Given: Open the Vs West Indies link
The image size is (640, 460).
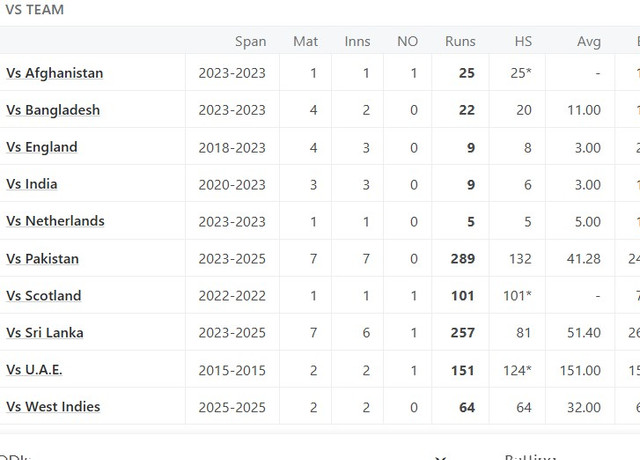Looking at the screenshot, I should (53, 407).
